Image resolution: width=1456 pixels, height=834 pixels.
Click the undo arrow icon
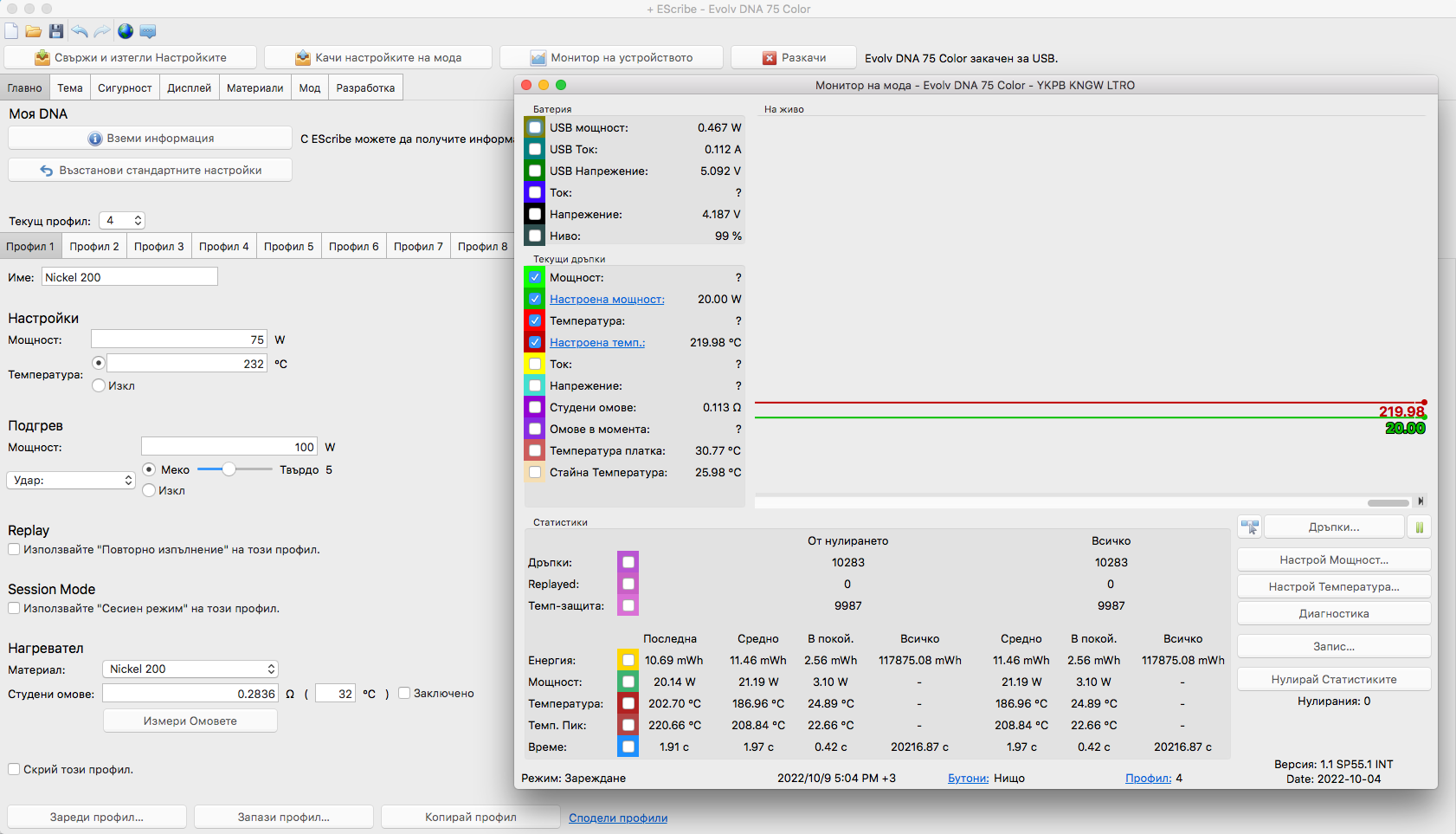coord(80,31)
